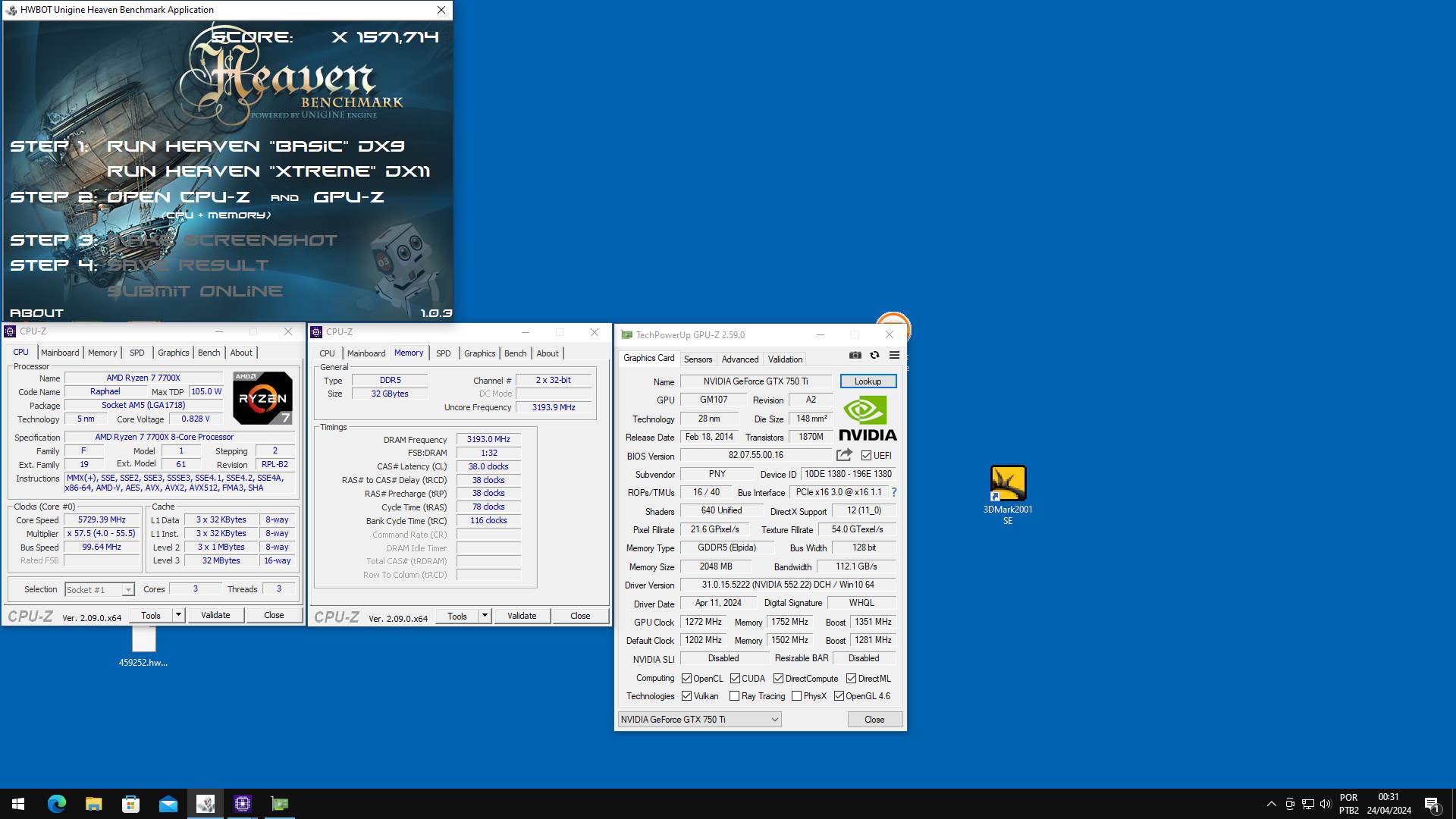The height and width of the screenshot is (819, 1456).
Task: Click Close in CPU-Z Memory window
Action: [580, 616]
